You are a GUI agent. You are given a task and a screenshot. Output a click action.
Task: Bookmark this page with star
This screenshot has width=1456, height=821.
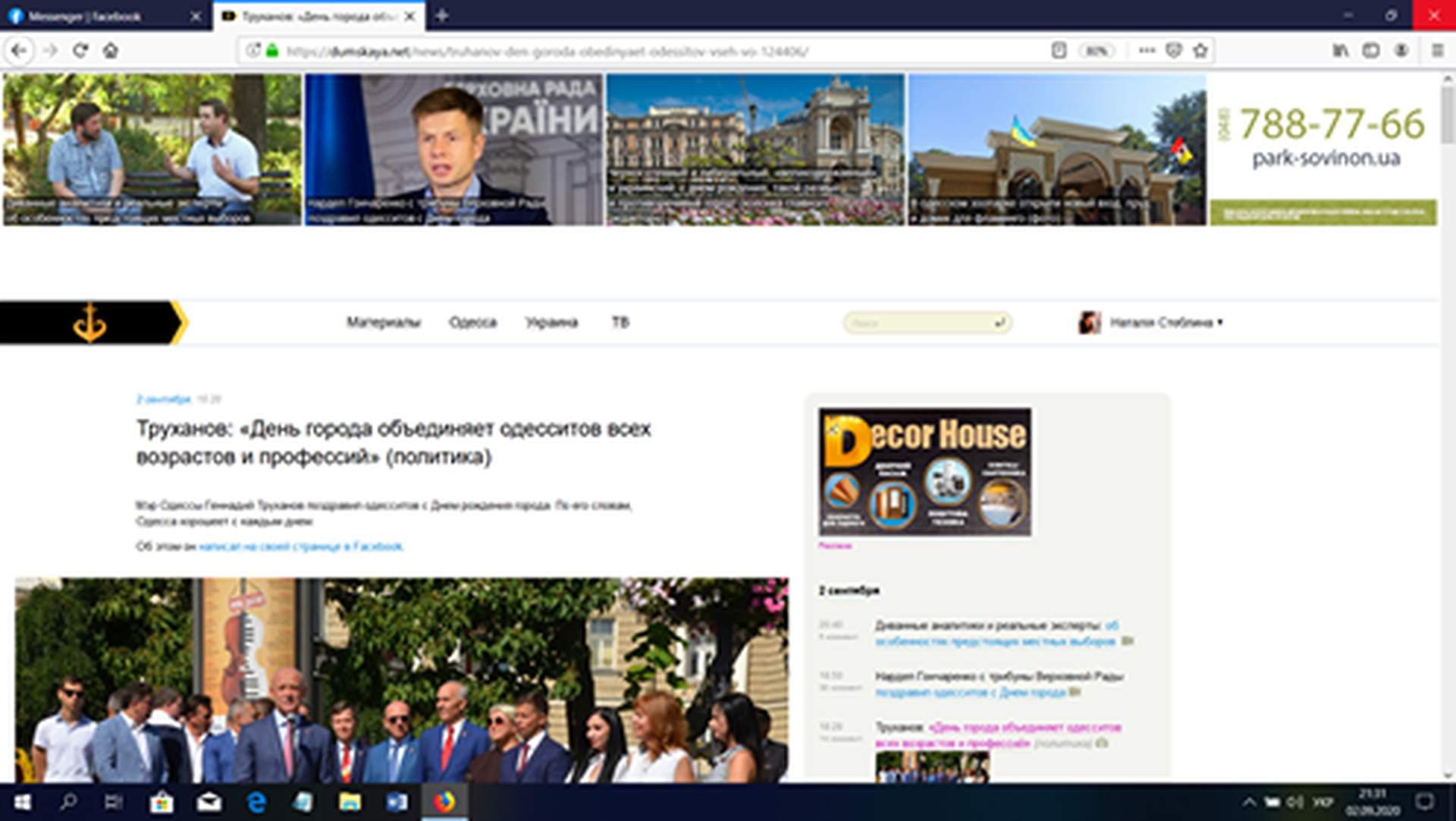[x=1200, y=51]
